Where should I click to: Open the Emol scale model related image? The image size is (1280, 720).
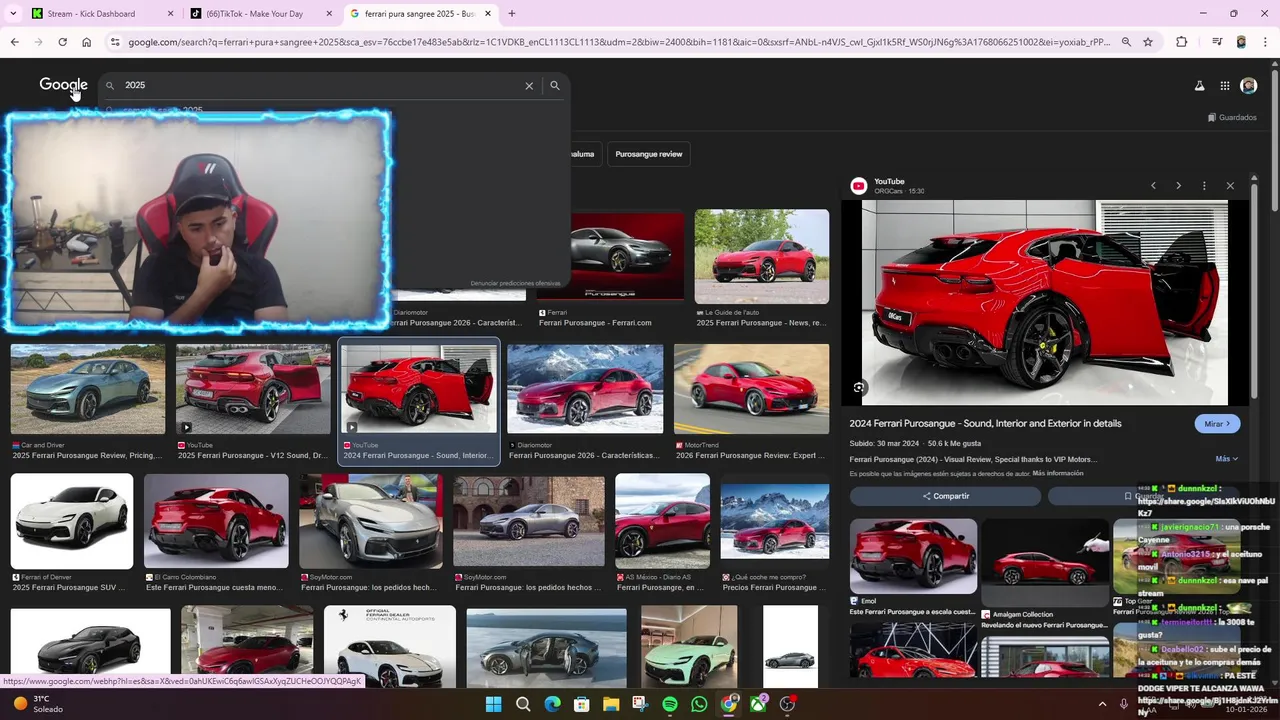tap(913, 556)
